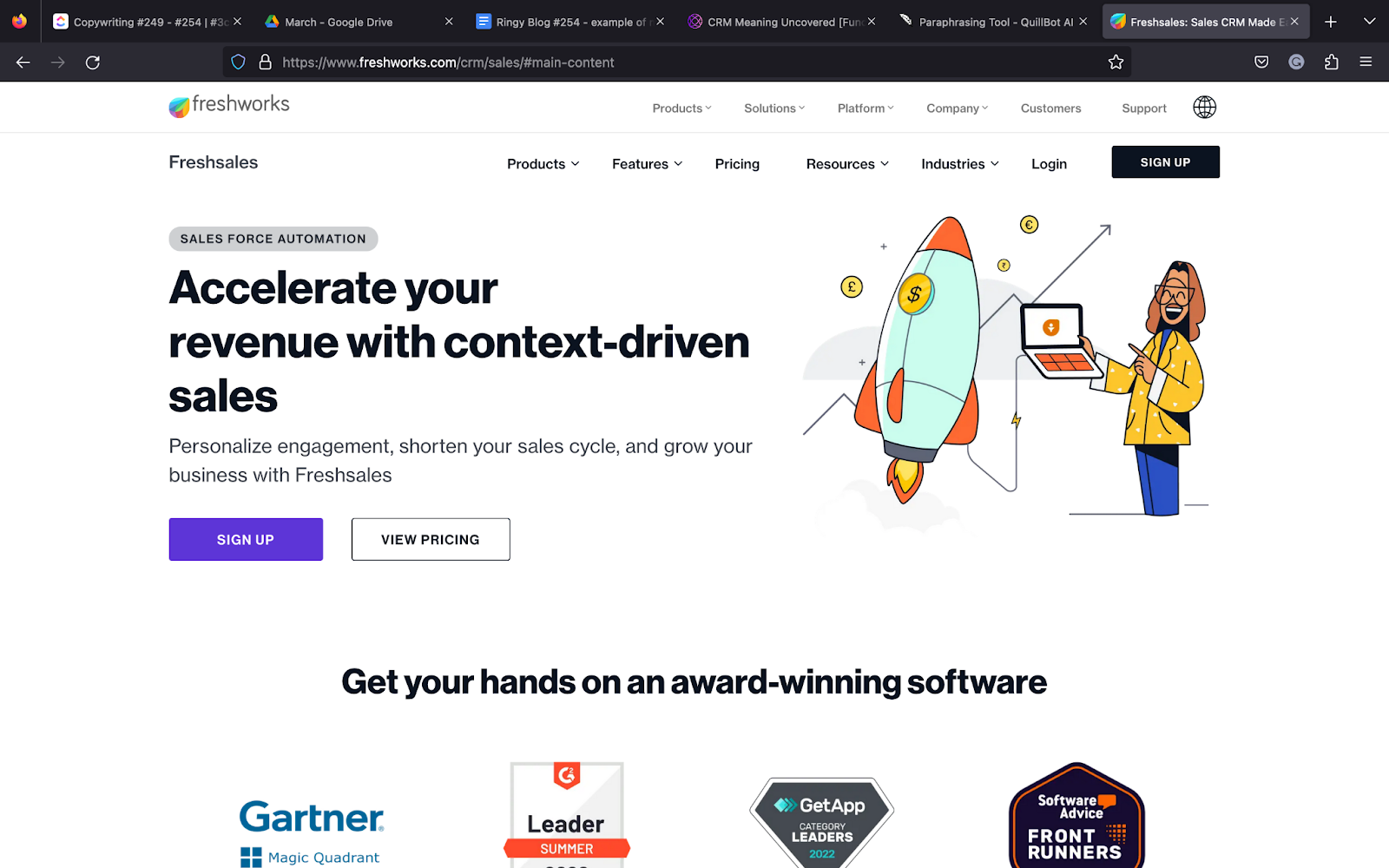Click the URL address bar
1389x868 pixels.
tap(677, 62)
